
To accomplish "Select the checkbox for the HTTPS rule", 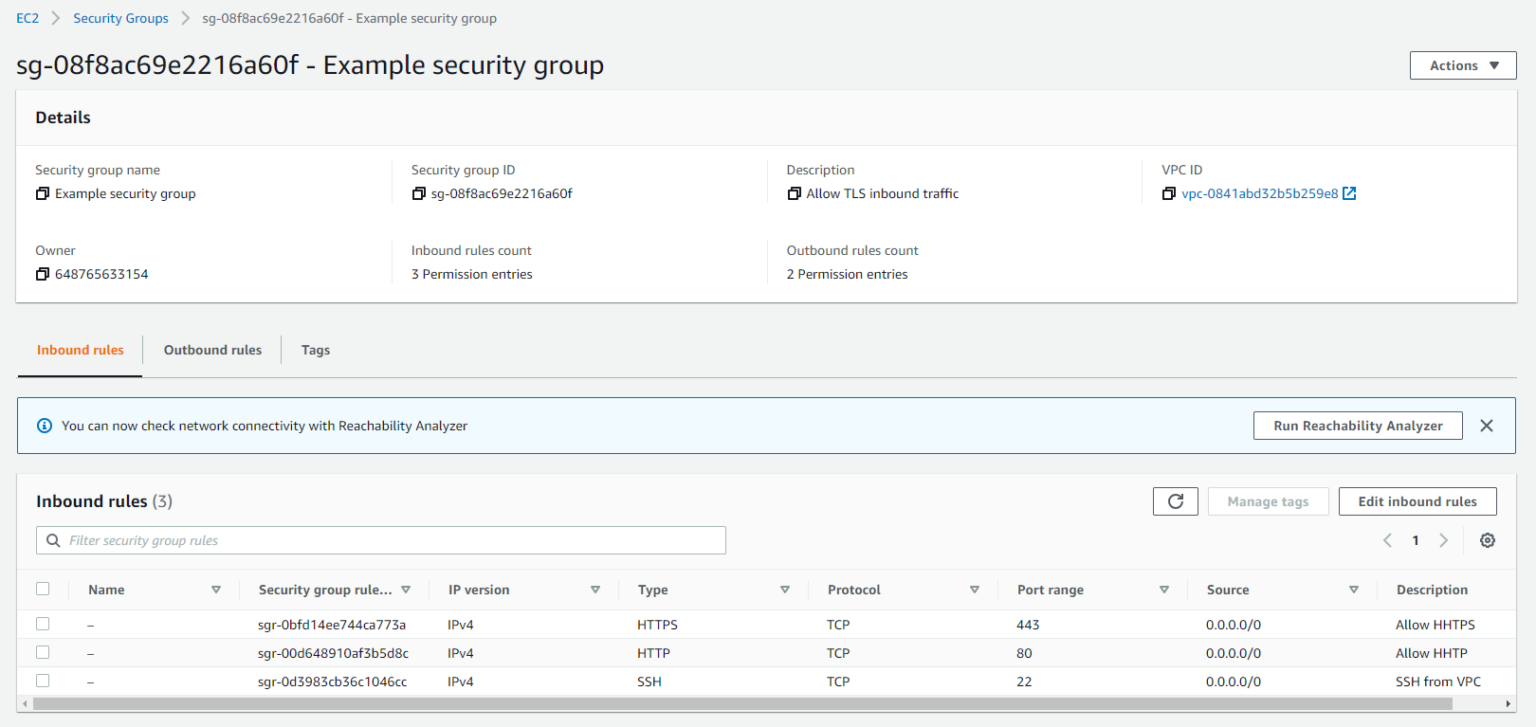I will [x=43, y=623].
